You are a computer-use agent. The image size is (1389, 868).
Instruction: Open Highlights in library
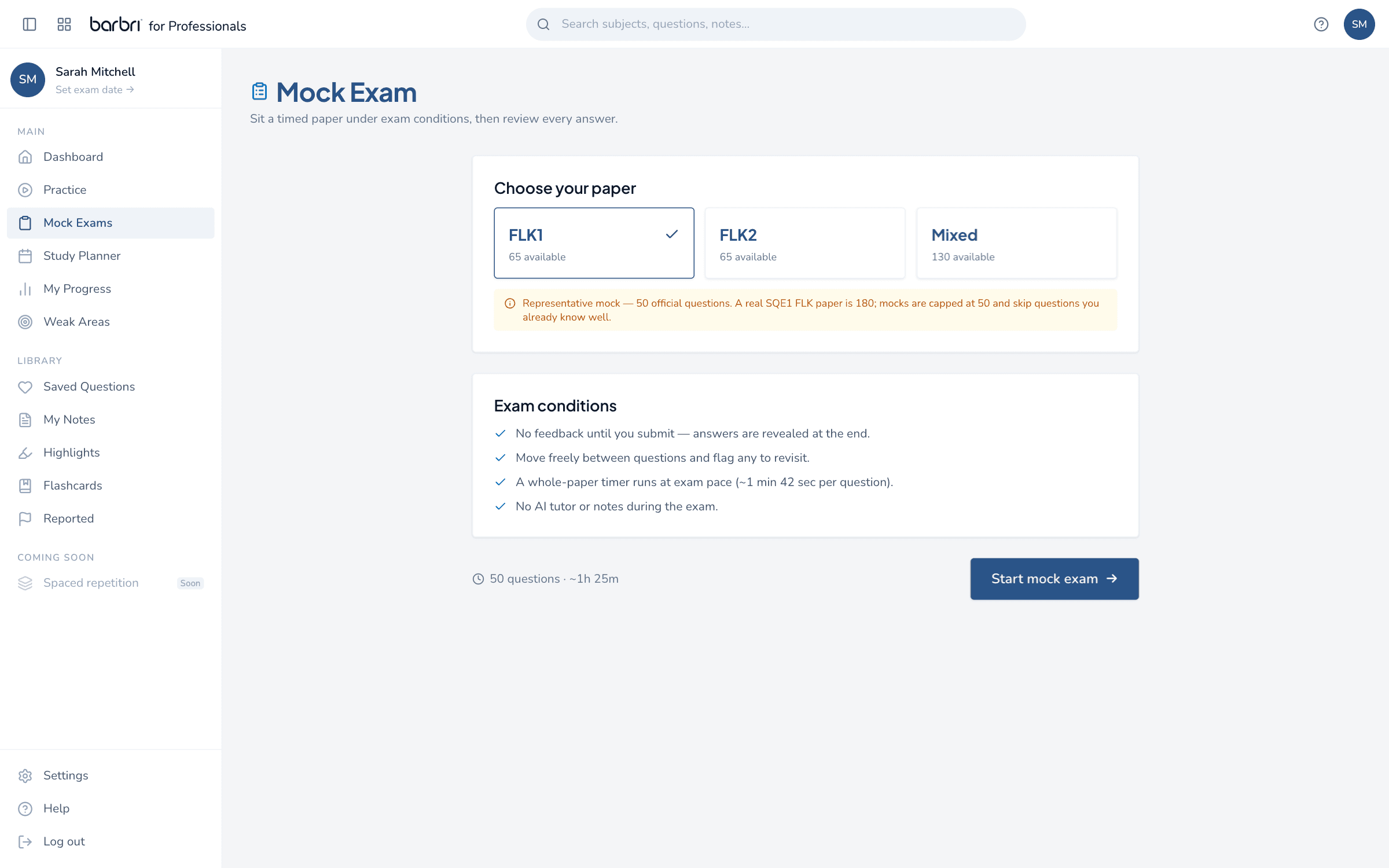pos(111,453)
